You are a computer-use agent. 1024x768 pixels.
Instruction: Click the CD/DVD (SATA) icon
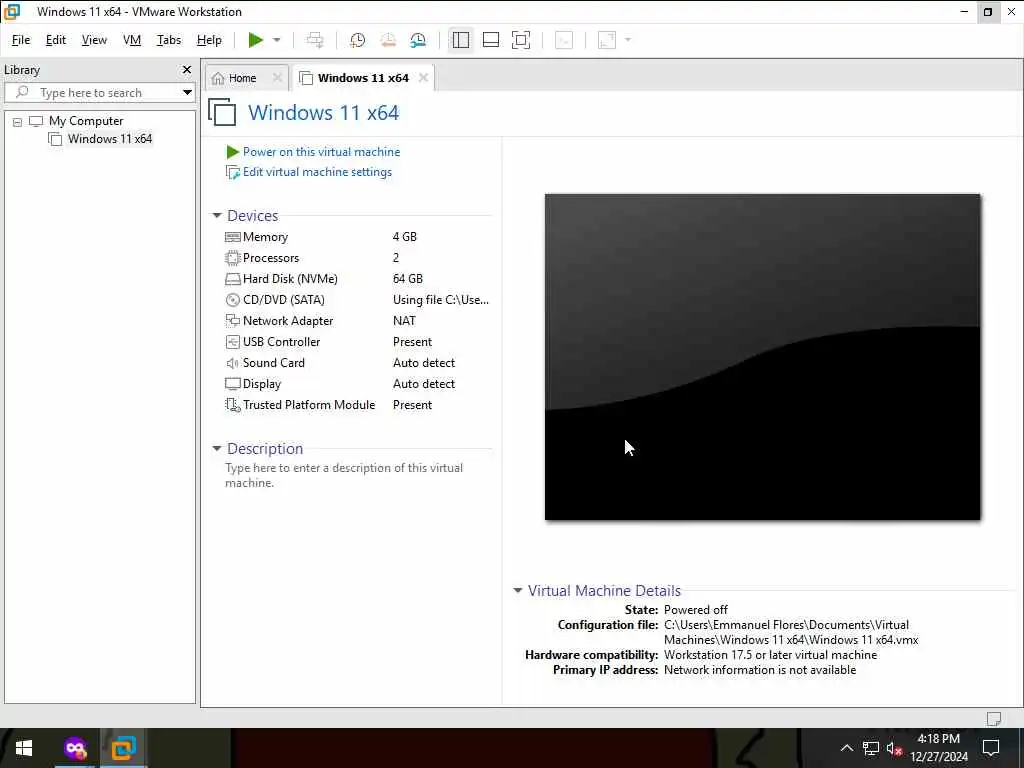[232, 300]
